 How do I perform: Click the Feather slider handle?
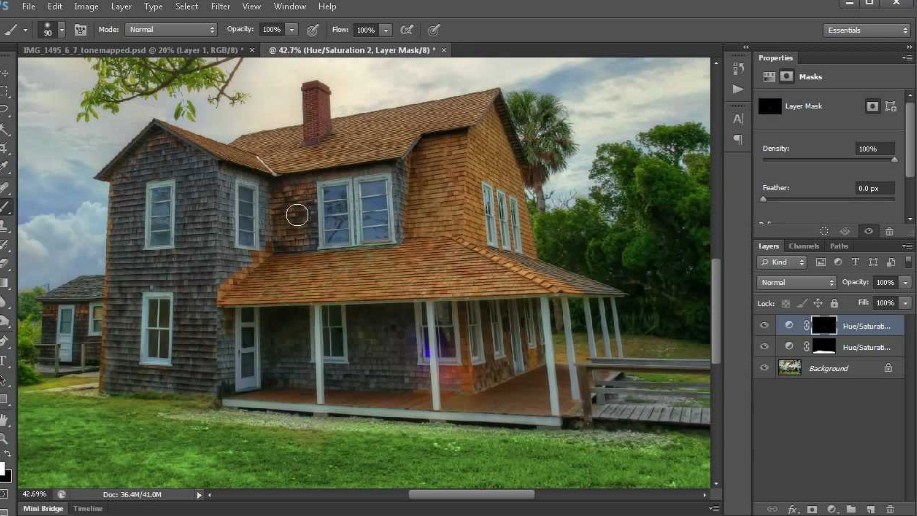click(x=763, y=199)
